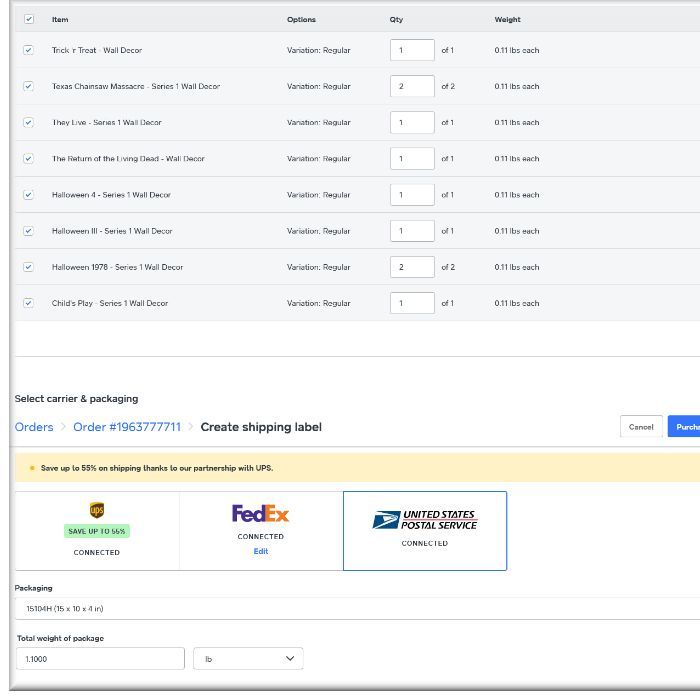Click the yellow info dot in UPS banner

tap(31, 468)
